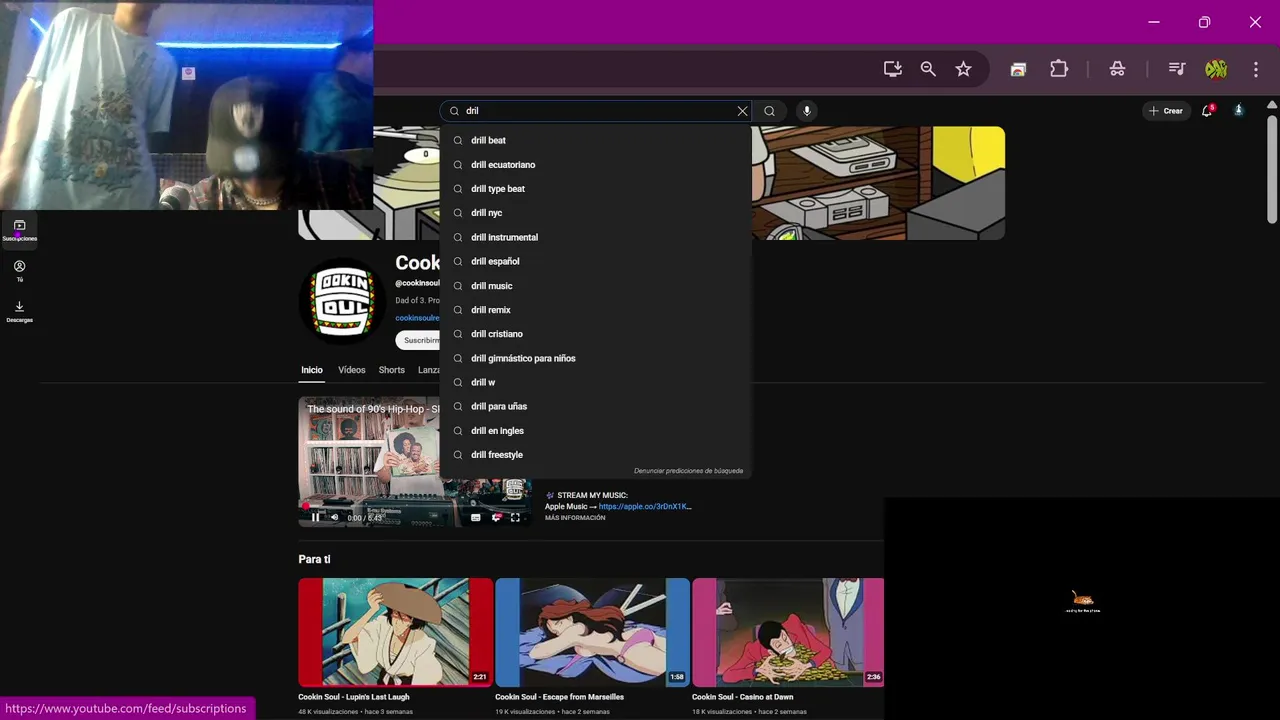Mute the featured video volume

(334, 518)
